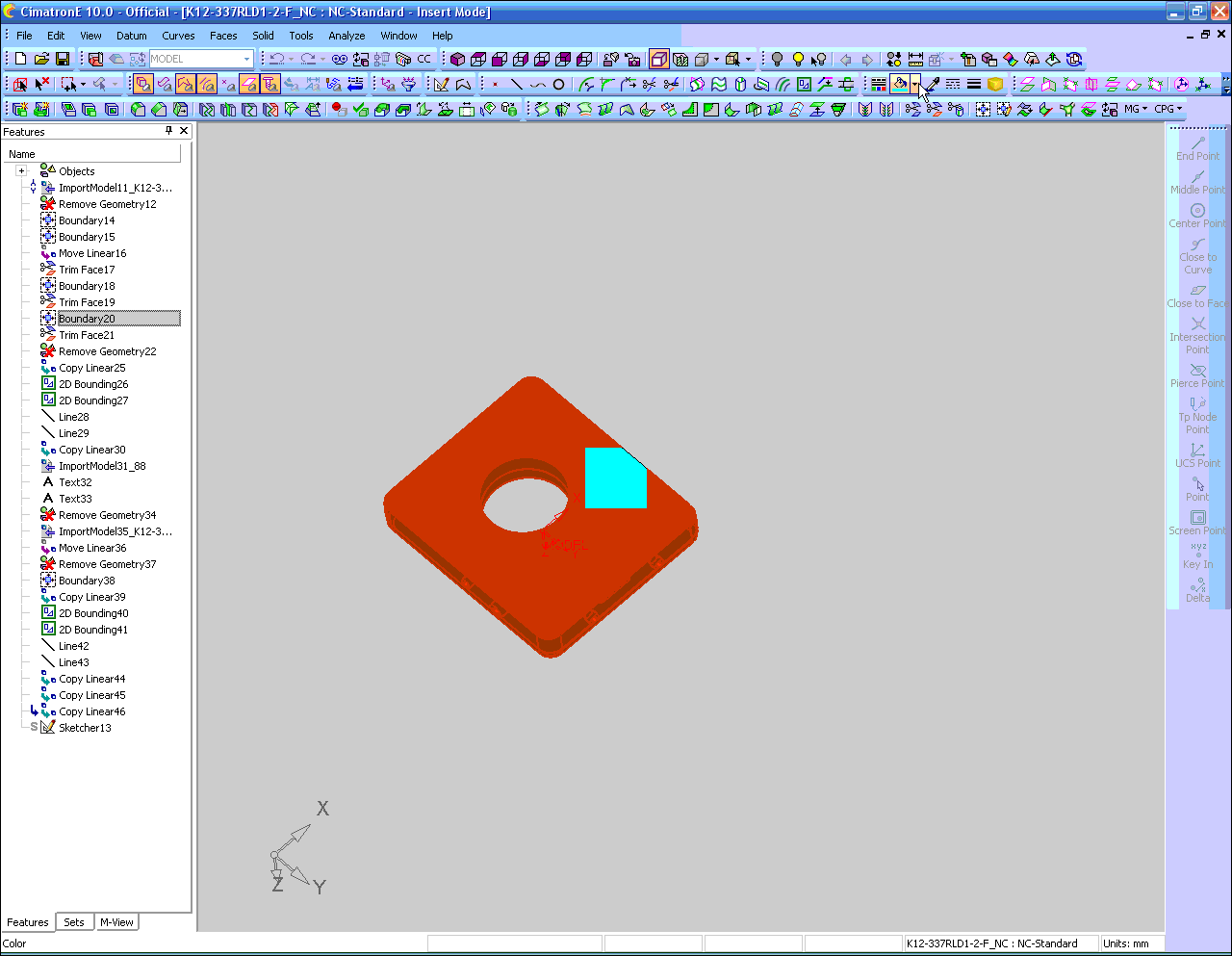Click the paint bucket fill color button
This screenshot has height=956, width=1232.
click(899, 84)
